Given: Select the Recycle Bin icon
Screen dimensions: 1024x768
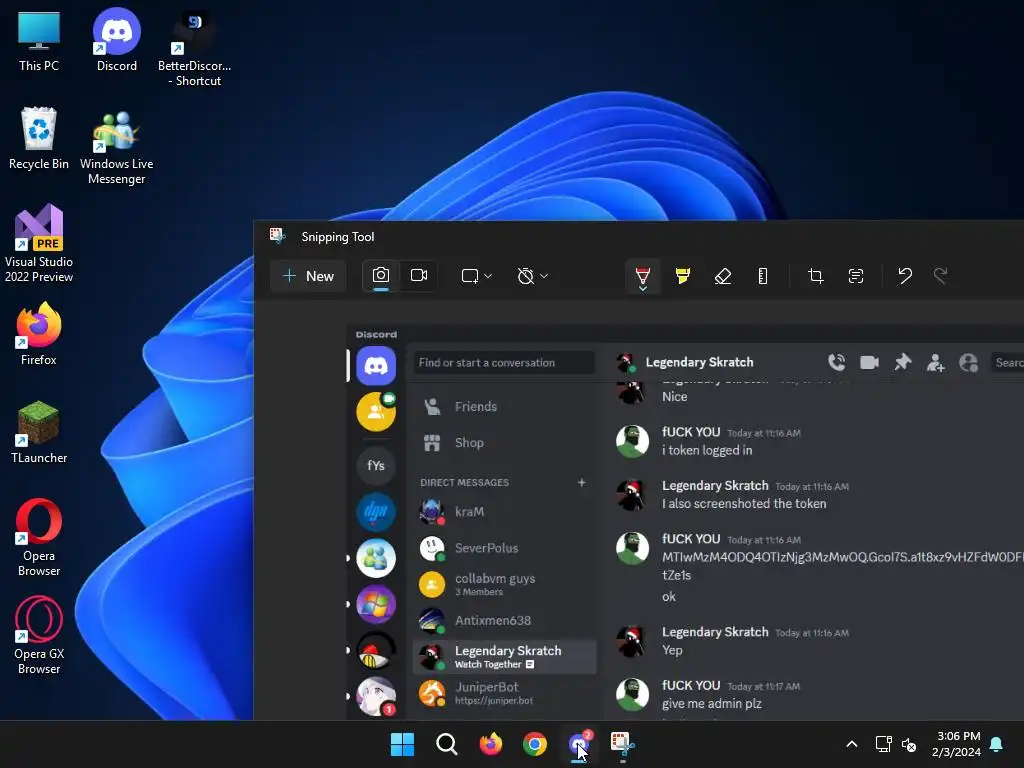Looking at the screenshot, I should 39,138.
